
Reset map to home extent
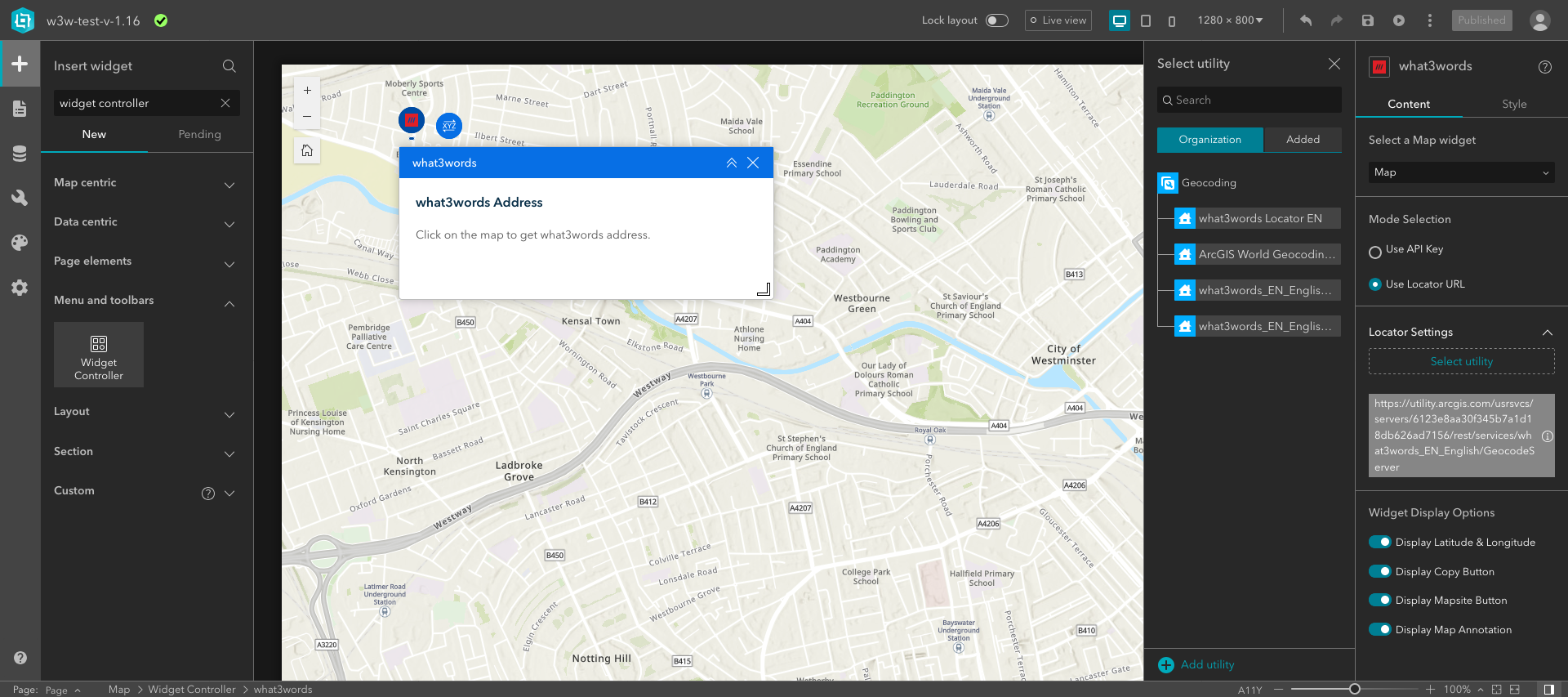(x=307, y=150)
